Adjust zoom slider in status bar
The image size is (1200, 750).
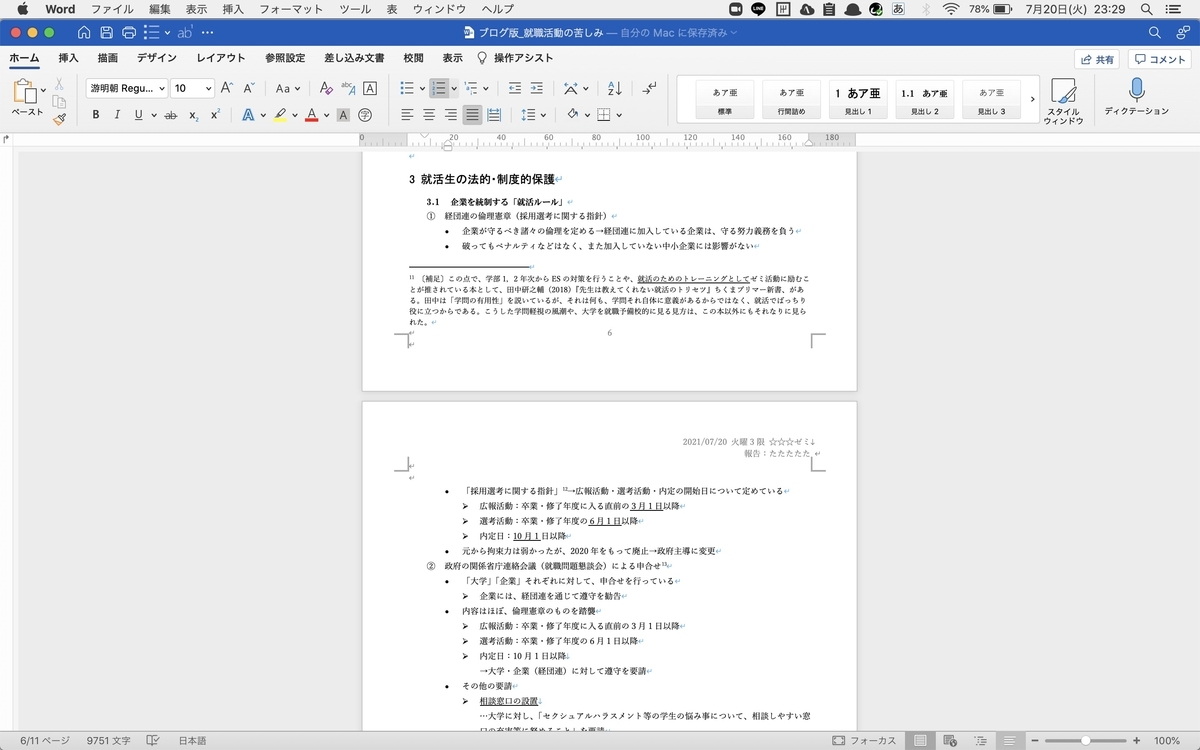(x=1084, y=741)
